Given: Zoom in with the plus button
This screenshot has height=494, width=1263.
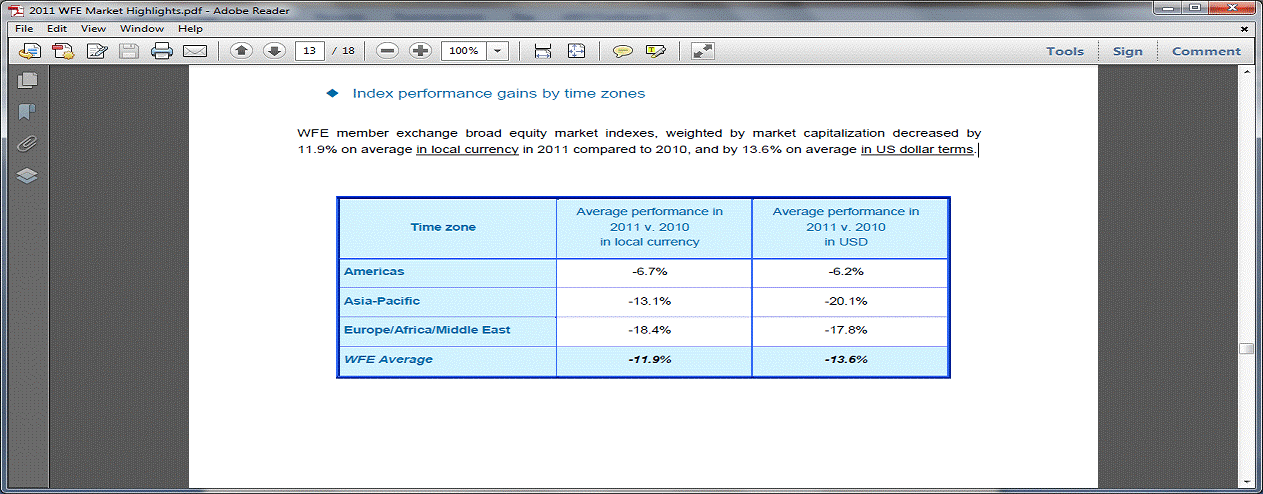Looking at the screenshot, I should pyautogui.click(x=420, y=51).
